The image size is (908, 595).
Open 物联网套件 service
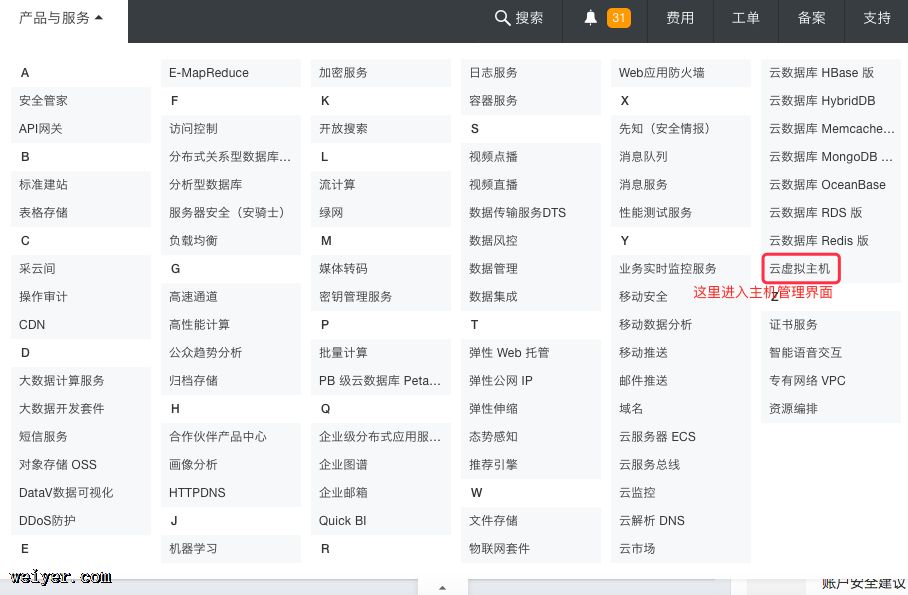coord(499,549)
